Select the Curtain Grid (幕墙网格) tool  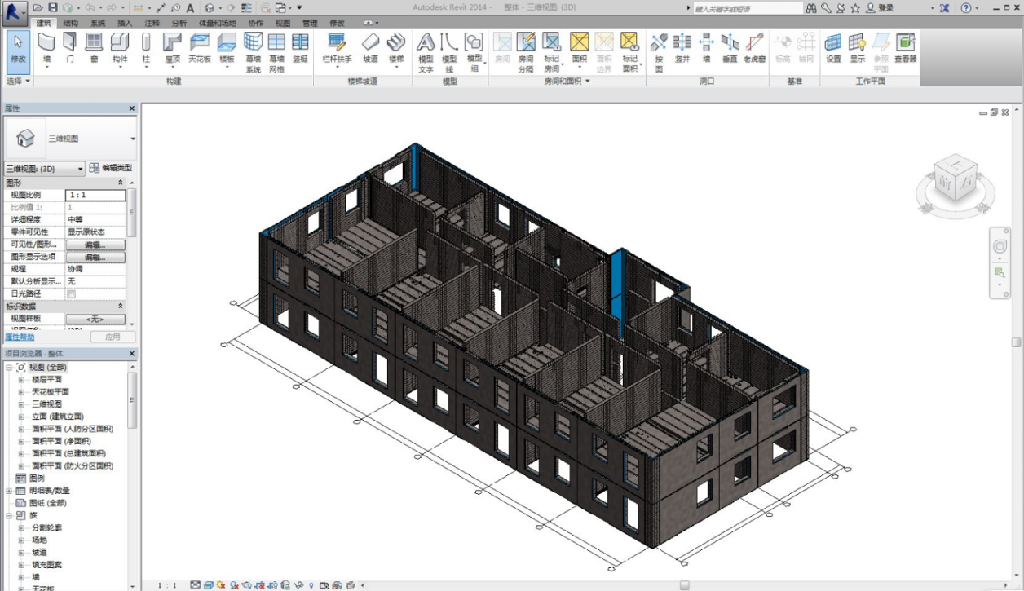[276, 52]
